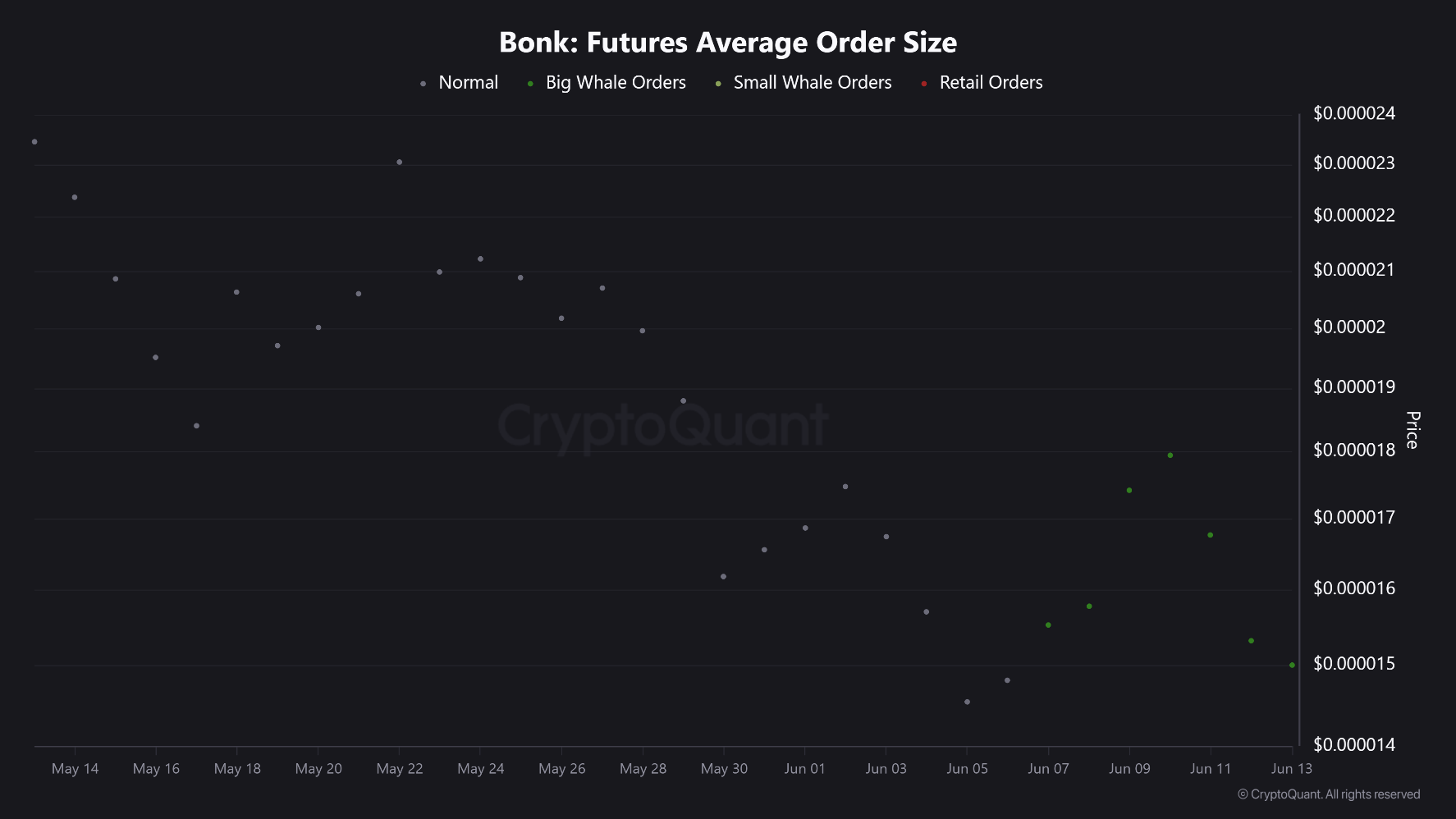1456x819 pixels.
Task: Click the green data point above Jun 07
Action: pyautogui.click(x=1048, y=625)
